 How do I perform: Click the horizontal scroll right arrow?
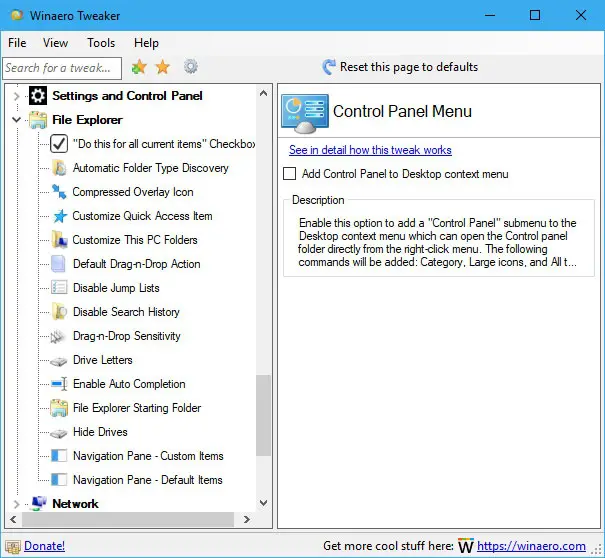pyautogui.click(x=247, y=519)
